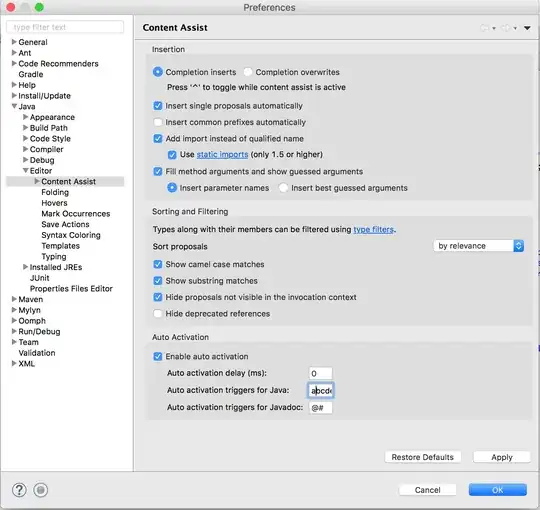Uncheck Insert single proposals automatically
The image size is (540, 510).
click(x=158, y=106)
